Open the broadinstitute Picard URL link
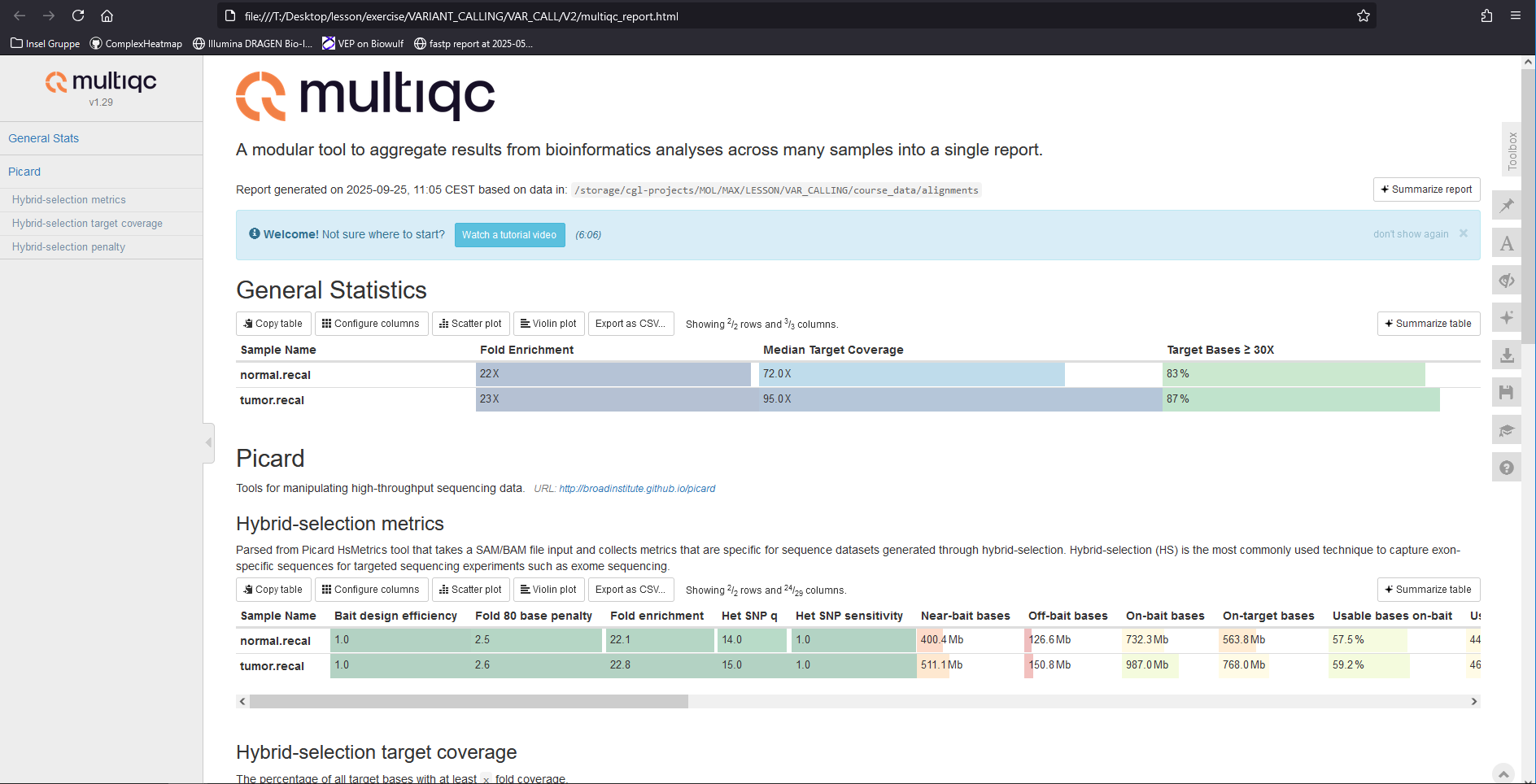The height and width of the screenshot is (784, 1536). pyautogui.click(x=637, y=489)
